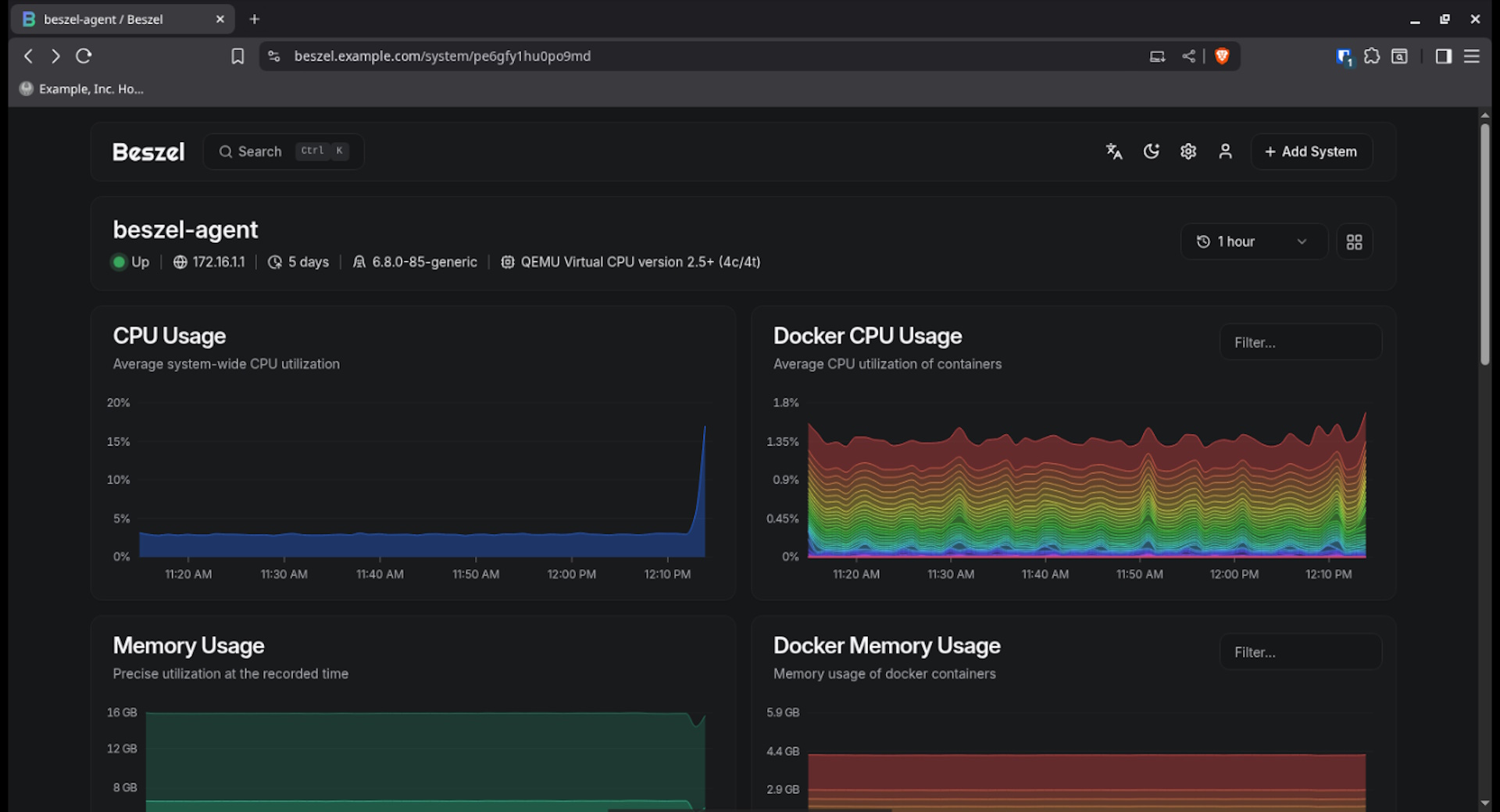The image size is (1500, 812).
Task: Toggle the chart grid layout icon
Action: 1354,242
